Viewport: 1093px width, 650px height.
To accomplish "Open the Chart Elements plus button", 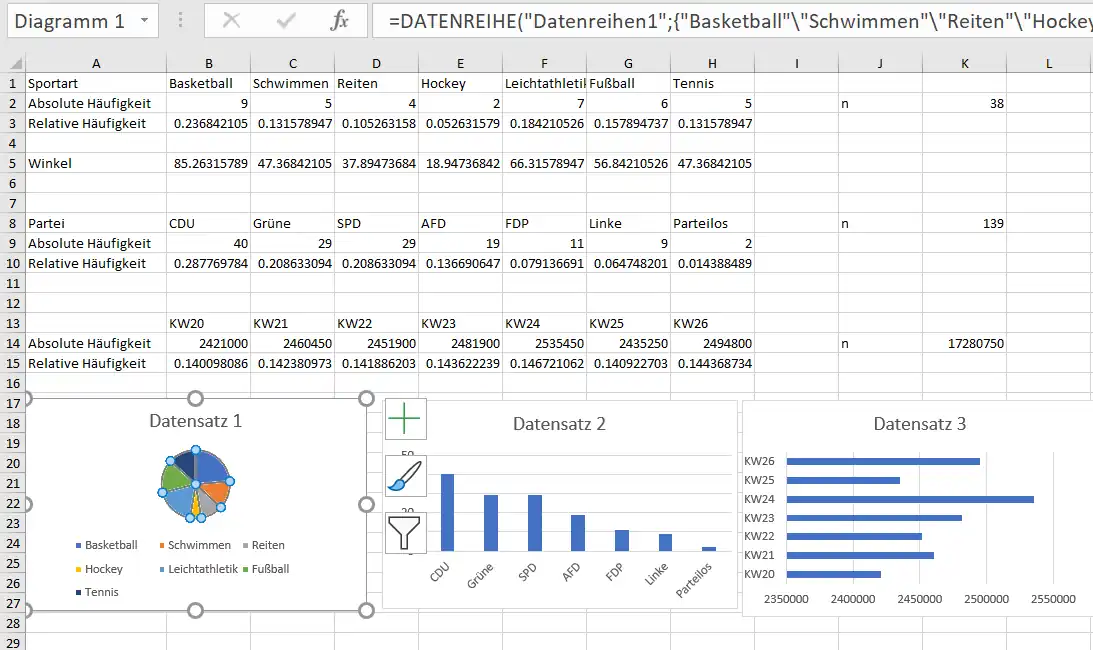I will coord(405,418).
